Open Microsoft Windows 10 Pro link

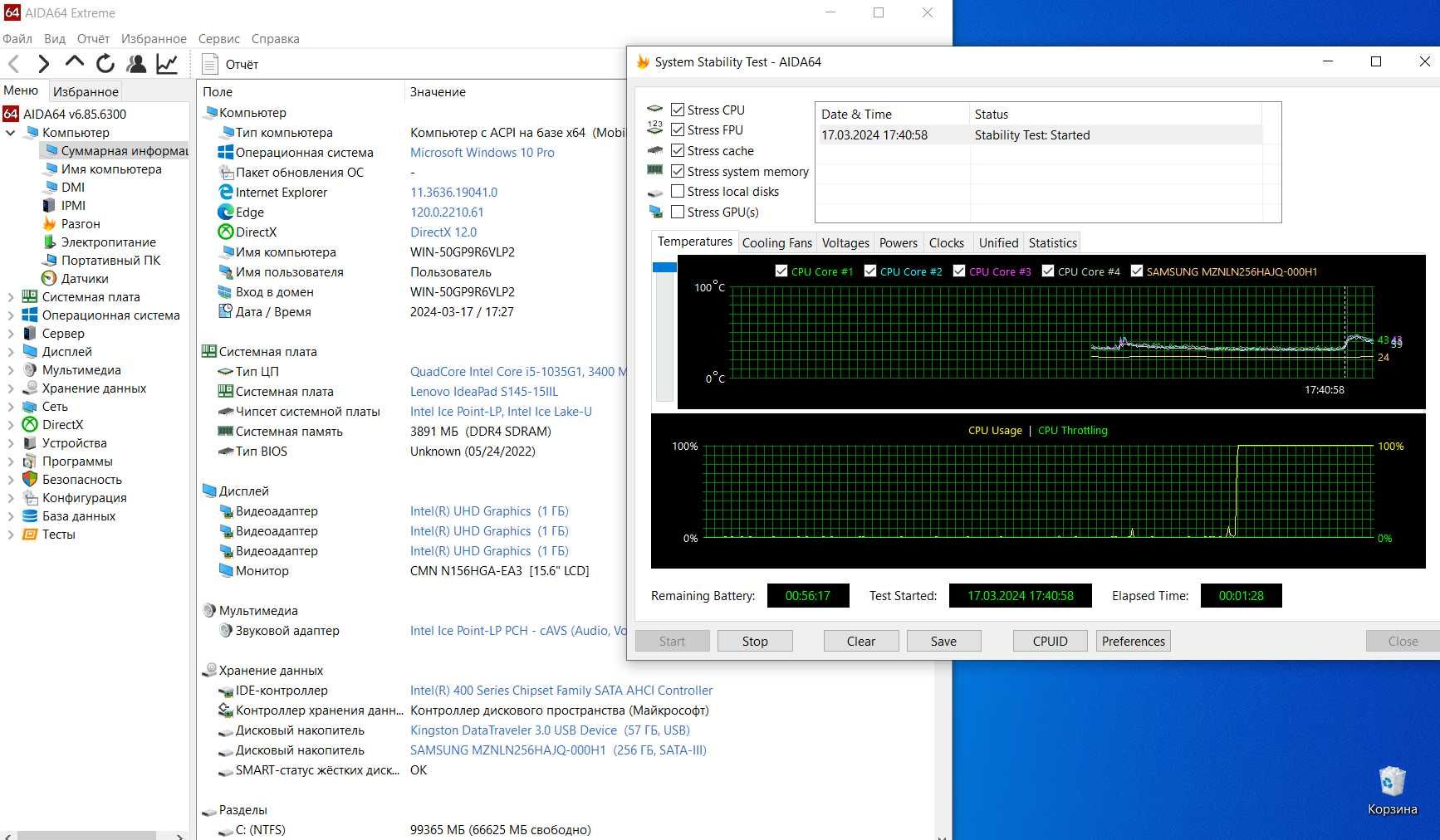(482, 153)
